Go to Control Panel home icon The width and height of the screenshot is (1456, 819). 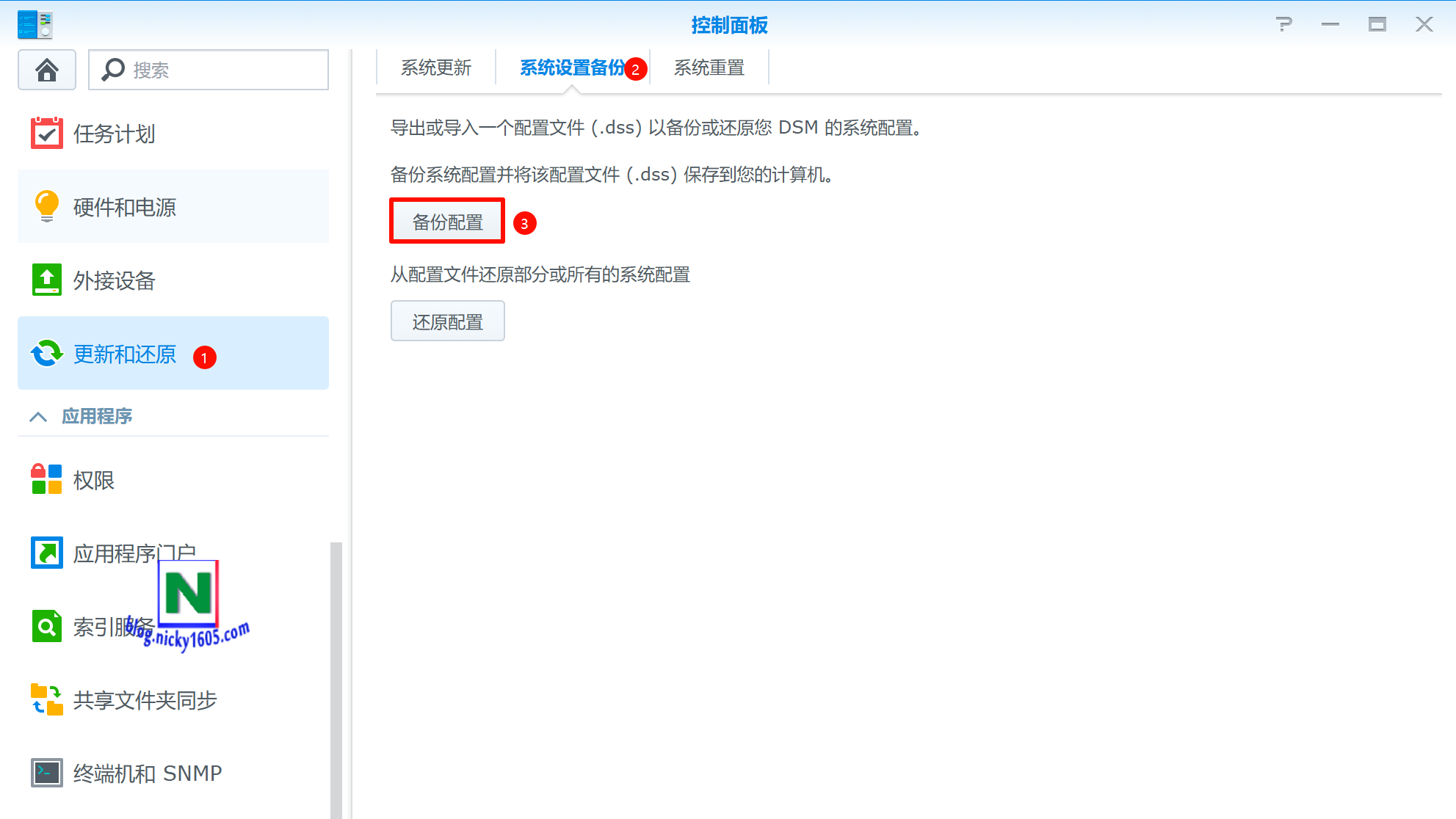[47, 70]
